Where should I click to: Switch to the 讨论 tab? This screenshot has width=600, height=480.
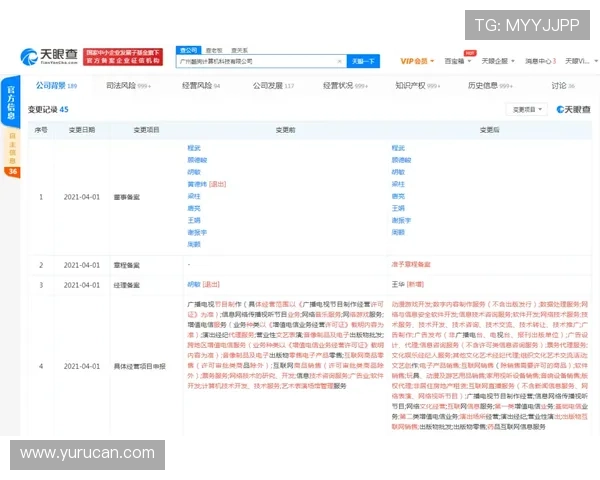pyautogui.click(x=563, y=86)
